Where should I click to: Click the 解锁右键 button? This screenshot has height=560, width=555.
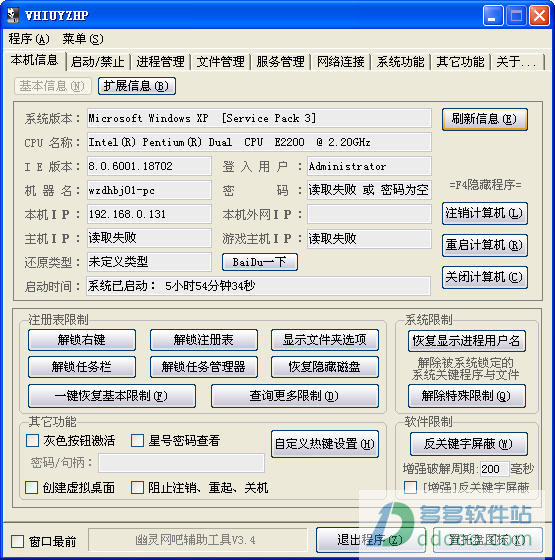(82, 340)
